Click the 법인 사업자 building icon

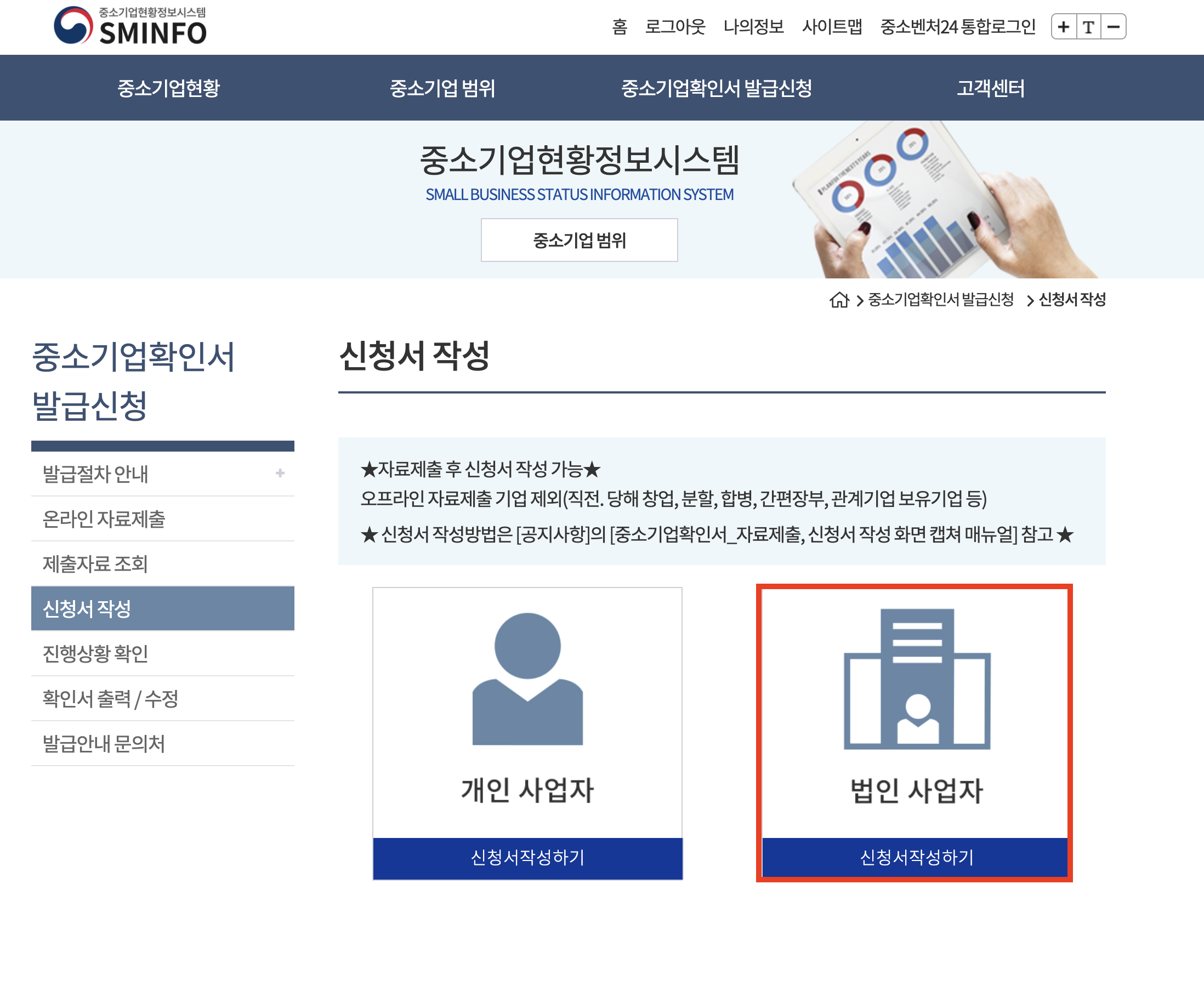pyautogui.click(x=916, y=678)
